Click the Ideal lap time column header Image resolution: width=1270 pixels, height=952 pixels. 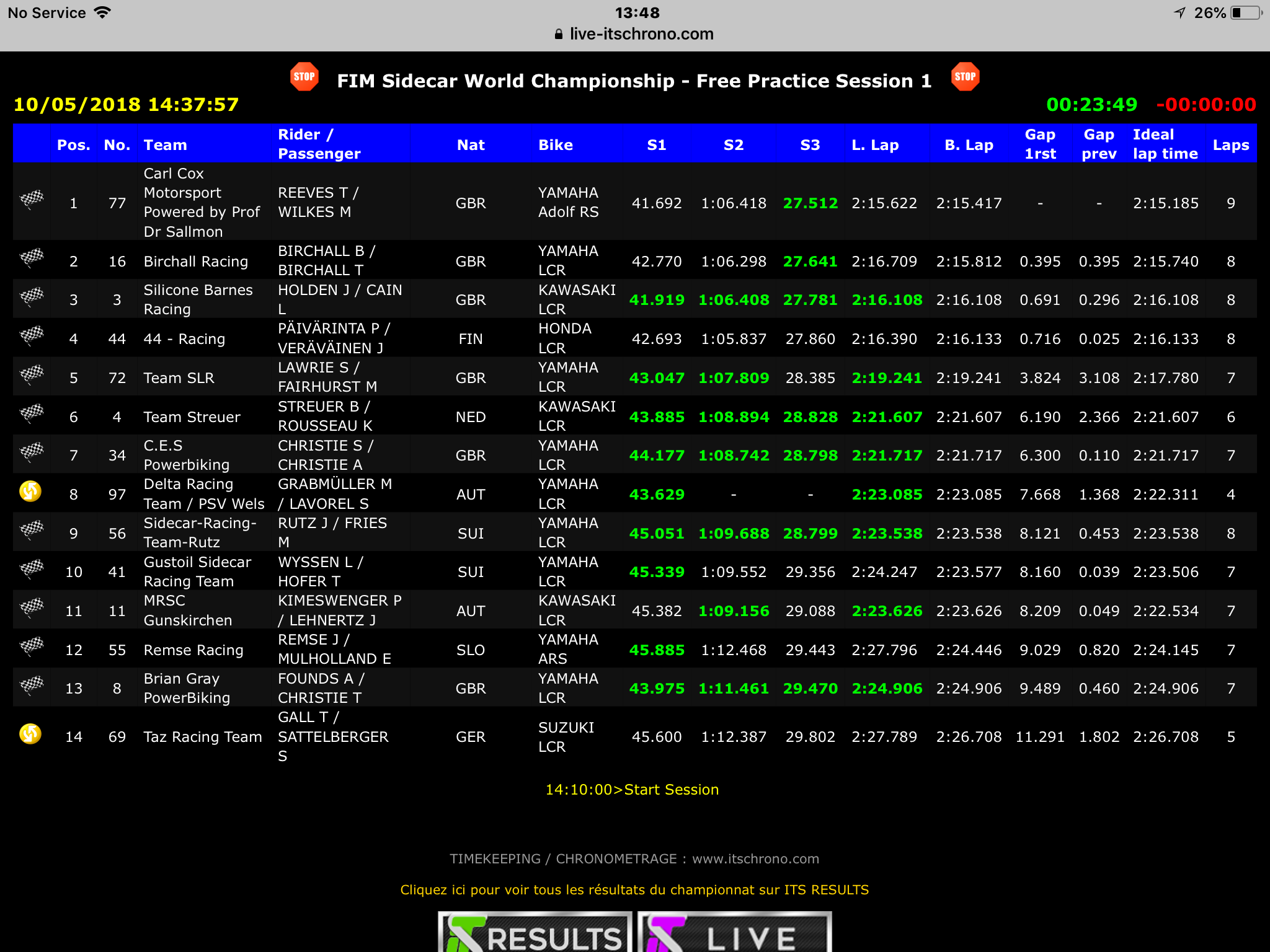tap(1165, 144)
